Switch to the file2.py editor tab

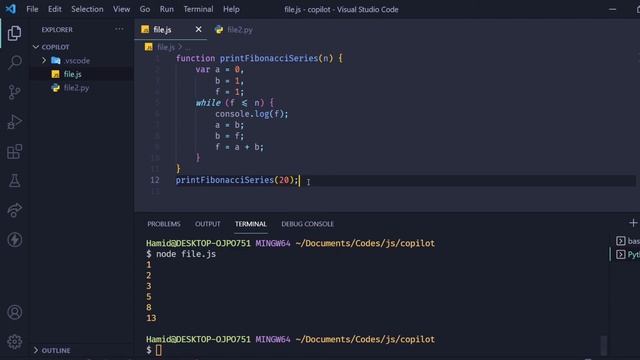point(234,29)
